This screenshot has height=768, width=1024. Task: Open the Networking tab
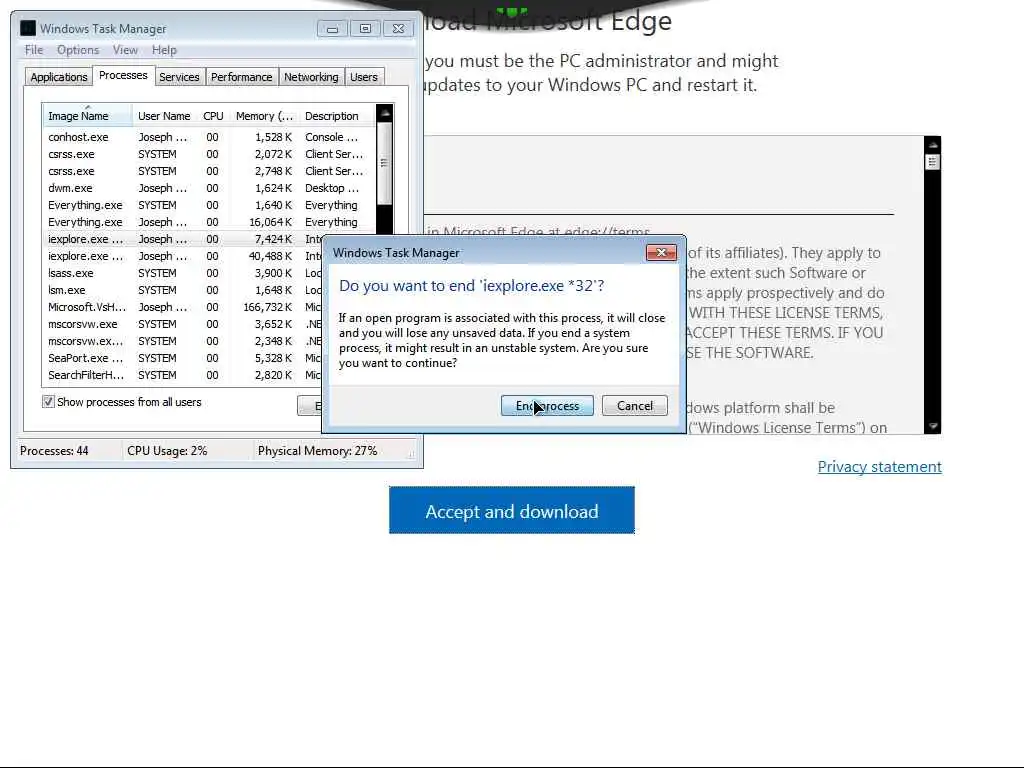tap(311, 77)
